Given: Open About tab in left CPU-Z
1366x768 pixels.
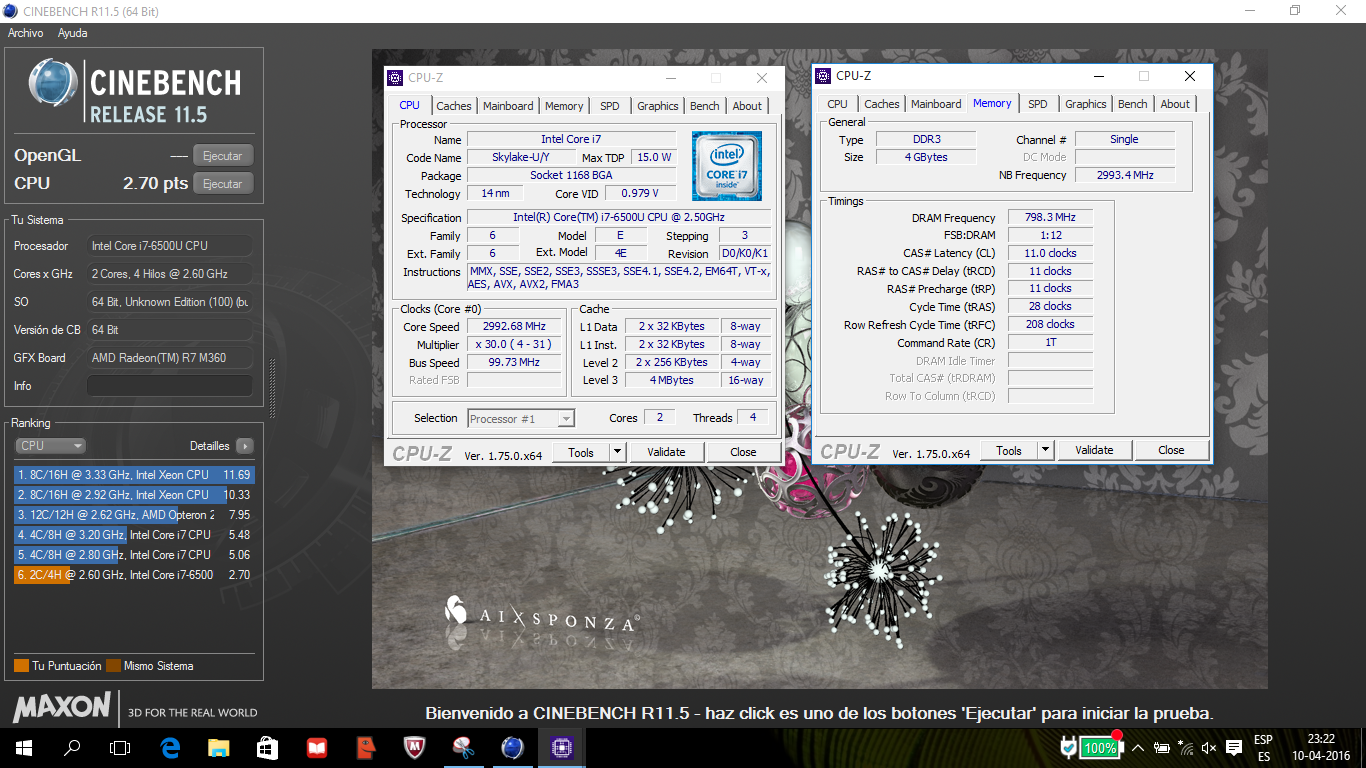Looking at the screenshot, I should click(747, 106).
